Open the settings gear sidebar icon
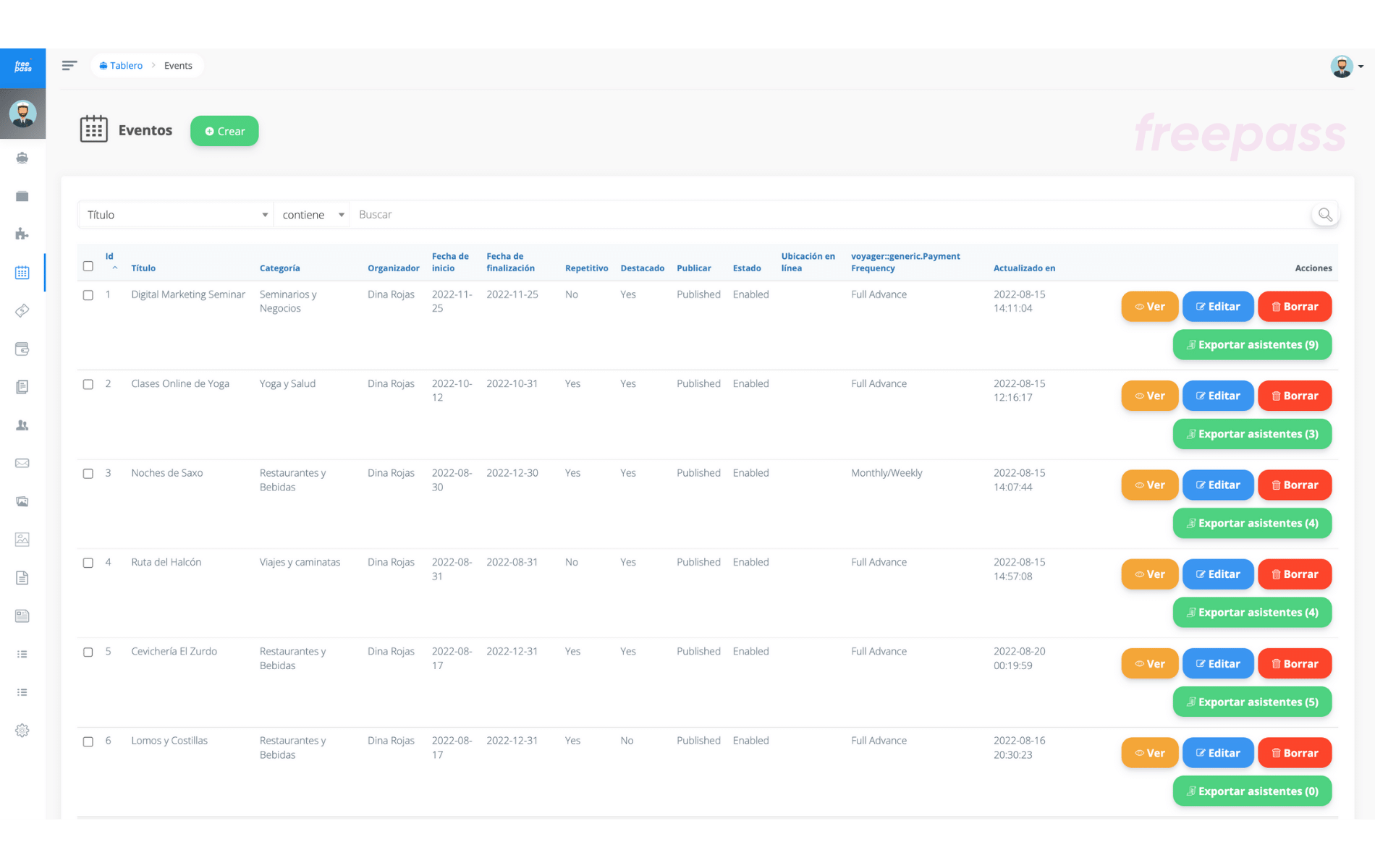The height and width of the screenshot is (868, 1375). pos(22,731)
